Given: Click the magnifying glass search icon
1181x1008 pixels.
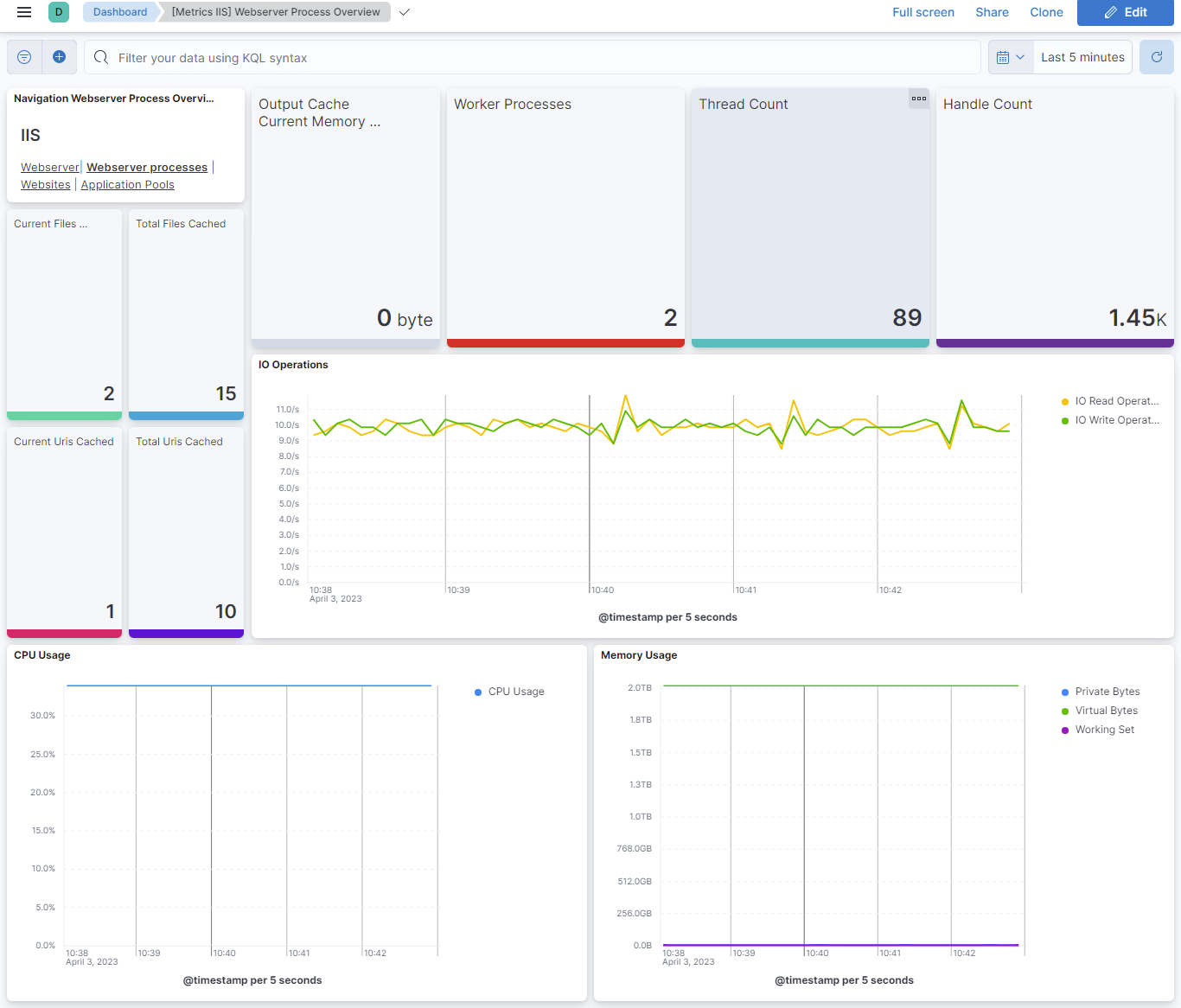Looking at the screenshot, I should click(100, 58).
